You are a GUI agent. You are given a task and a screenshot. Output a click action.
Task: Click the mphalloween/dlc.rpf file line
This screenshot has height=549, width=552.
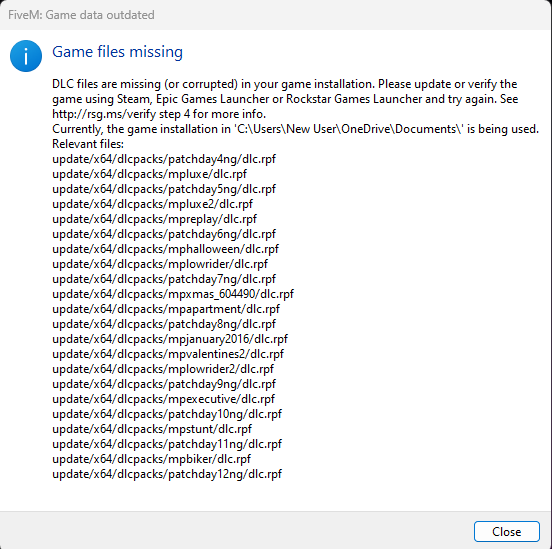coord(165,249)
